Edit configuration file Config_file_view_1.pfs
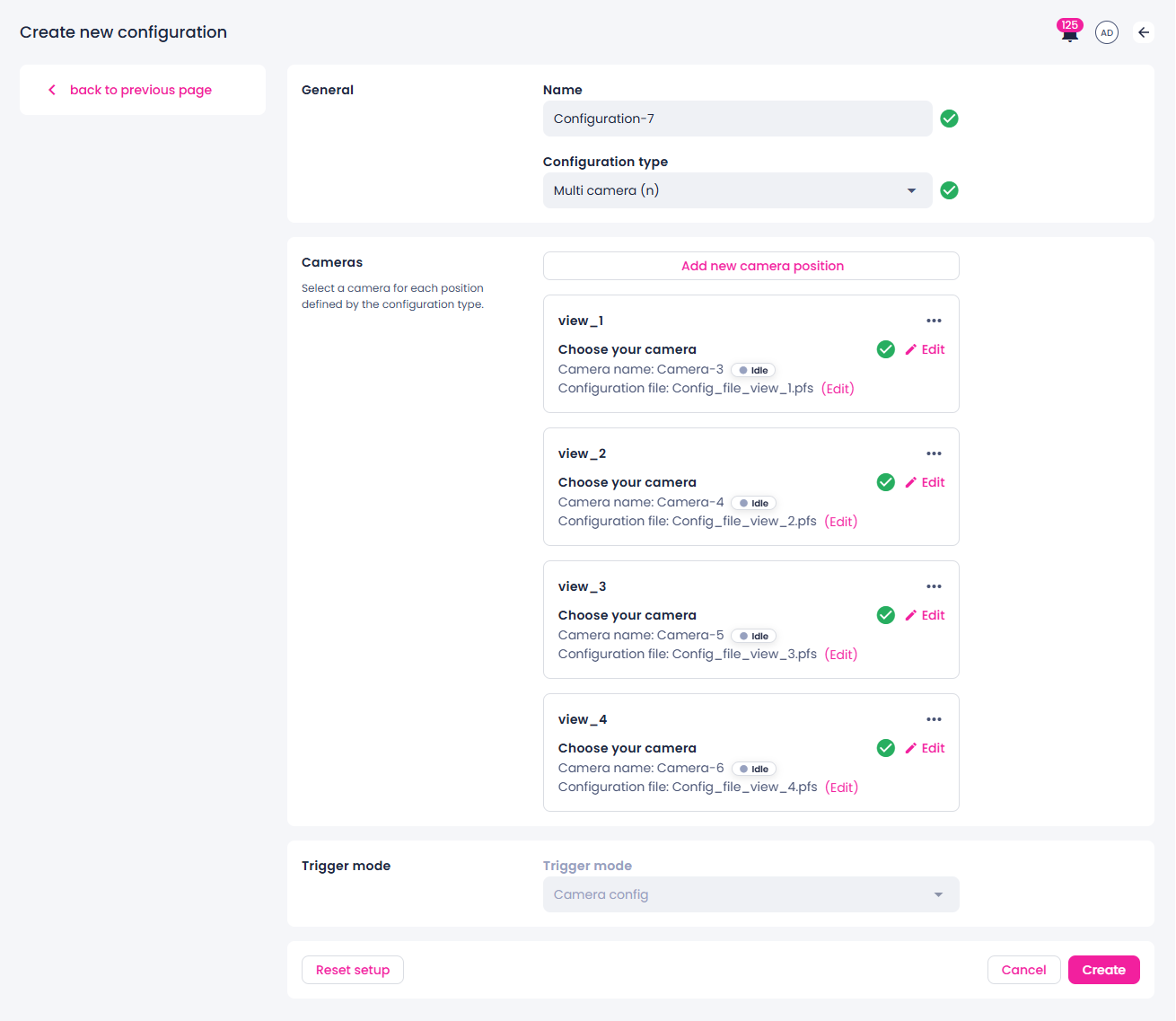Image resolution: width=1176 pixels, height=1021 pixels. [838, 389]
